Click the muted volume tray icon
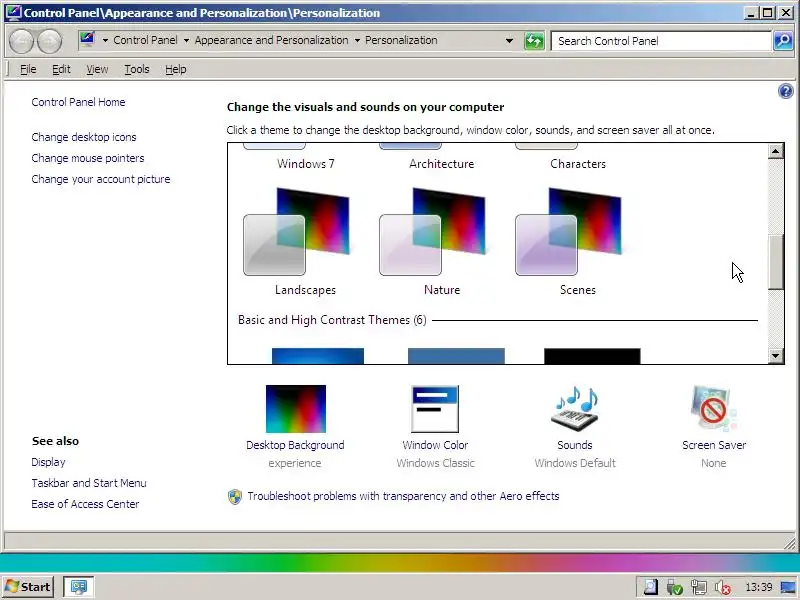This screenshot has width=800, height=600. [x=722, y=588]
